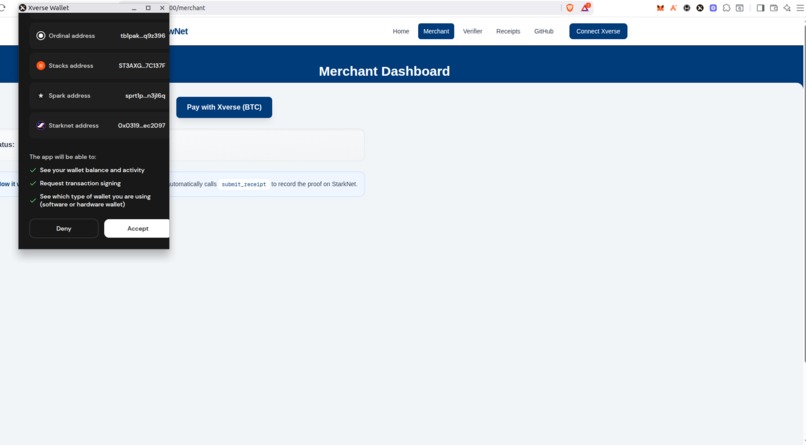This screenshot has width=806, height=445.
Task: Click the Spark address star icon
Action: (x=41, y=96)
